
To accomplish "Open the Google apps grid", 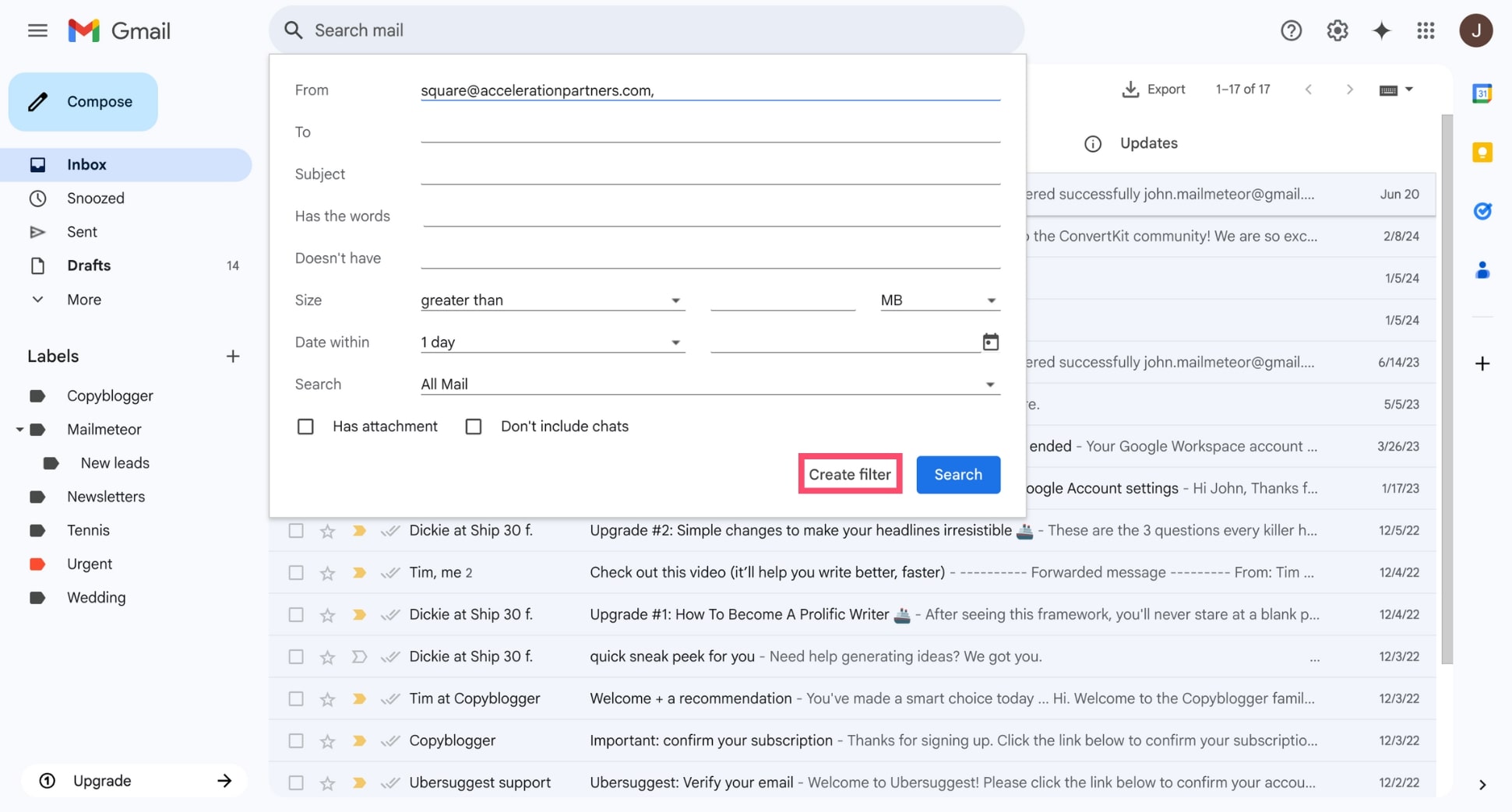I will [x=1426, y=30].
